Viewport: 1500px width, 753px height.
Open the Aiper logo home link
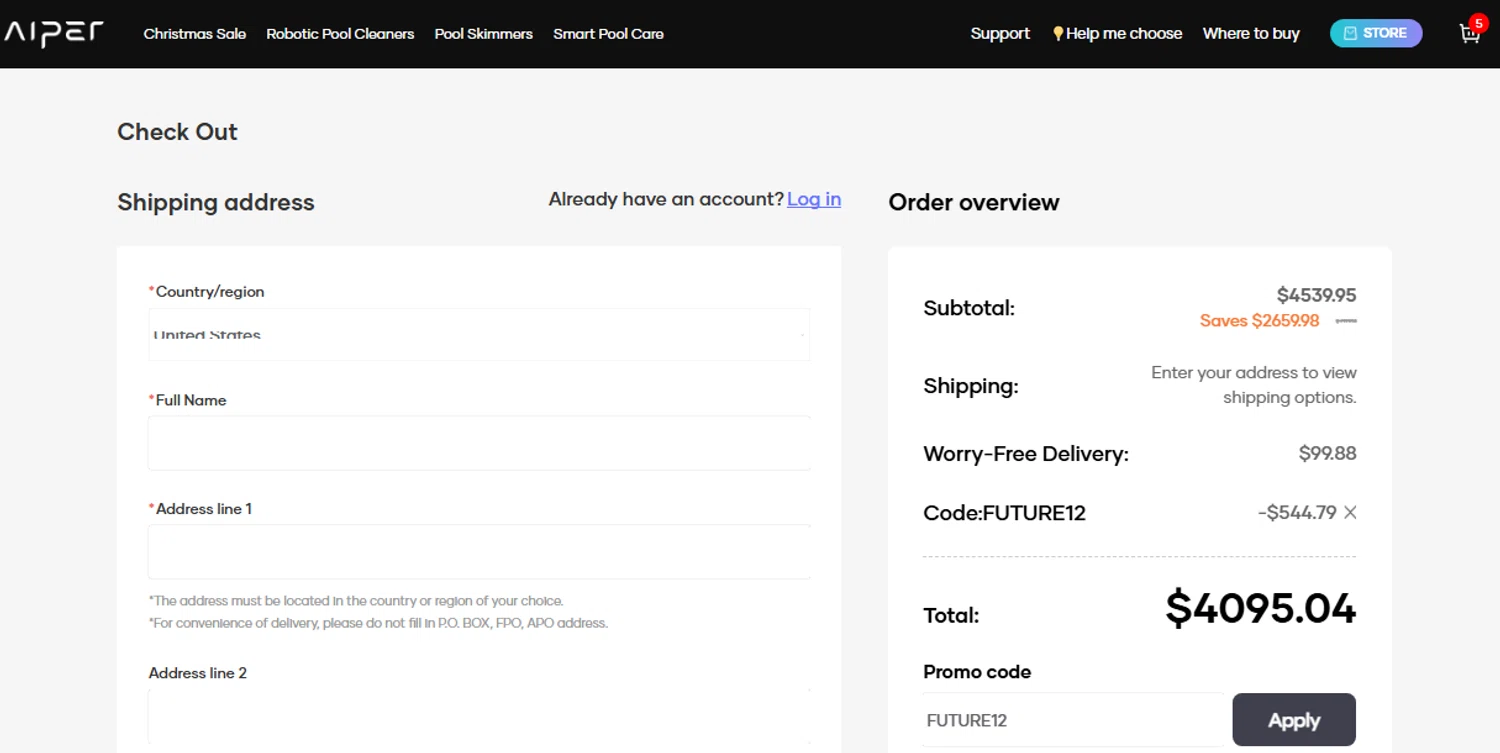(x=54, y=33)
